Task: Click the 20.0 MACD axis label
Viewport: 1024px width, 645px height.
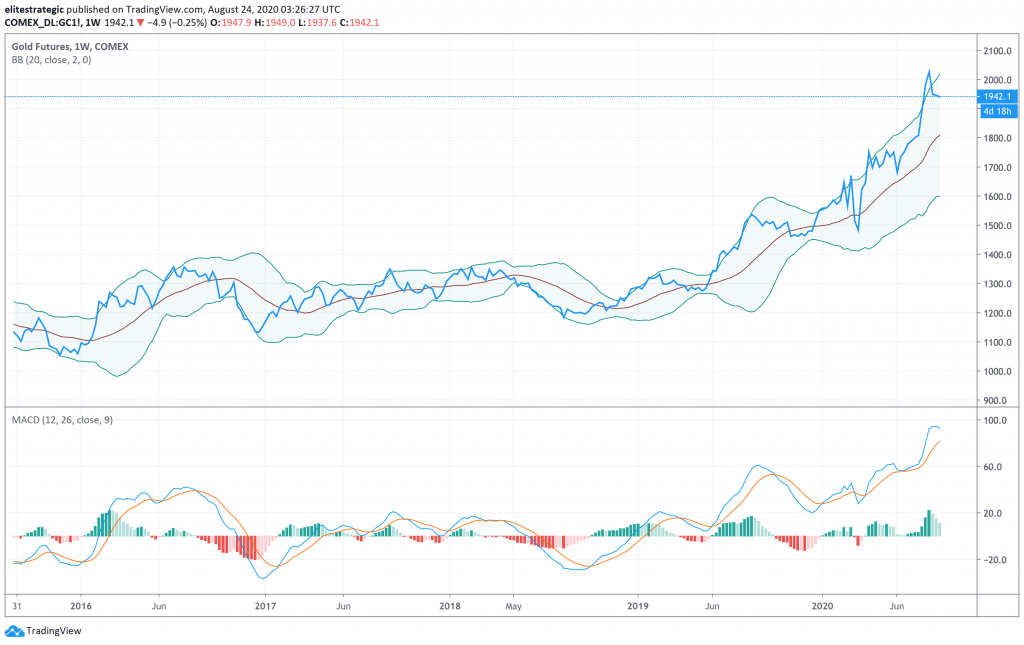Action: click(995, 513)
